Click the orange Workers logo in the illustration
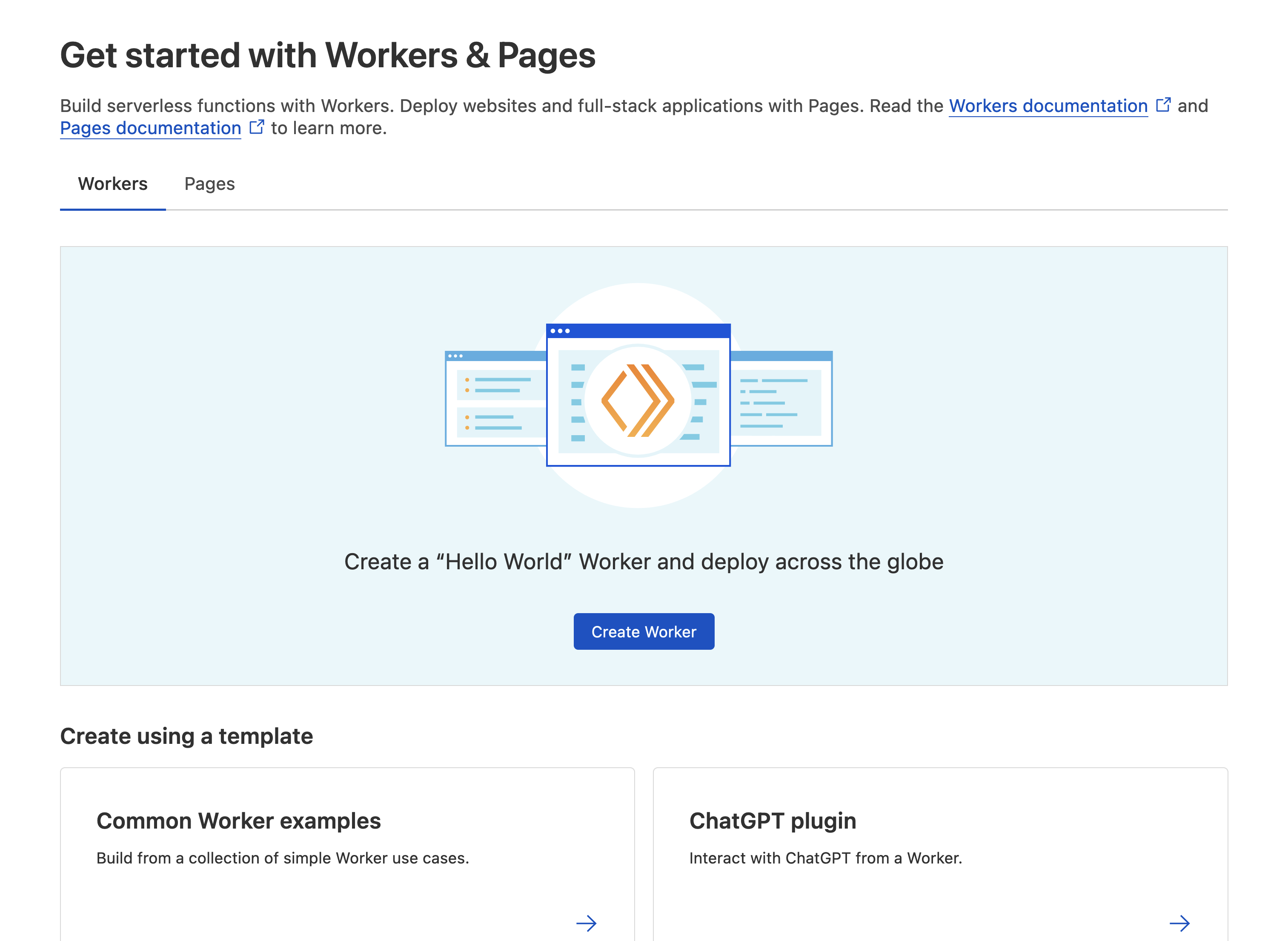Image resolution: width=1288 pixels, height=941 pixels. click(x=638, y=400)
